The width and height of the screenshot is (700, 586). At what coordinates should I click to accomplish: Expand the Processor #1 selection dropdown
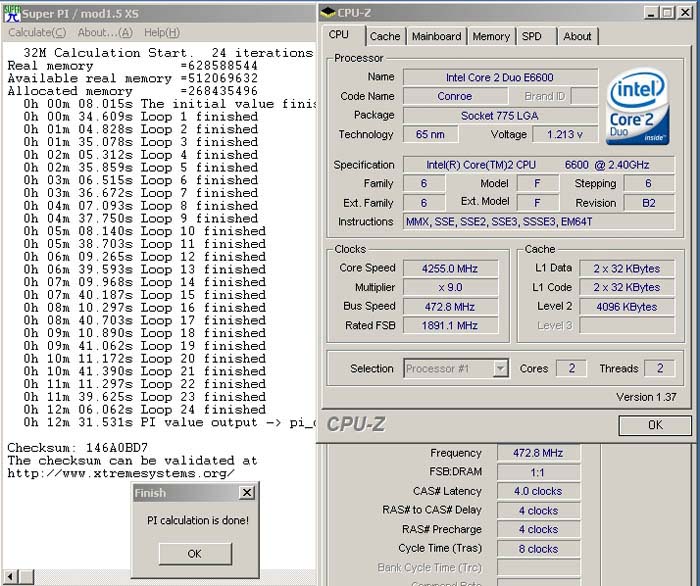[x=501, y=369]
